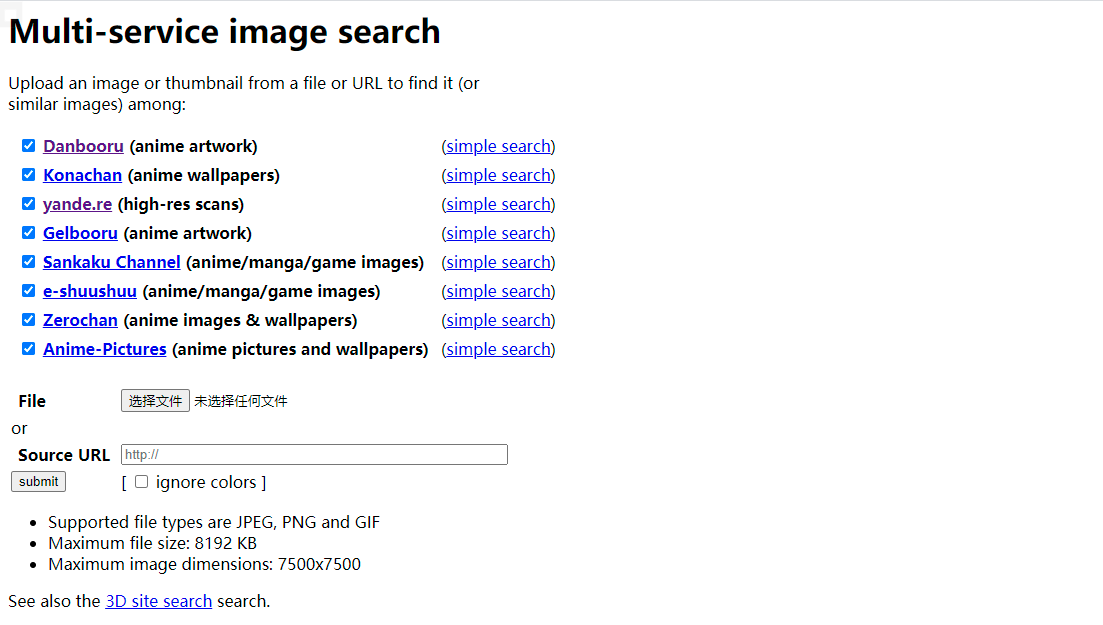Open simple search for Anime-Pictures
Image resolution: width=1103 pixels, height=625 pixels.
pos(498,349)
